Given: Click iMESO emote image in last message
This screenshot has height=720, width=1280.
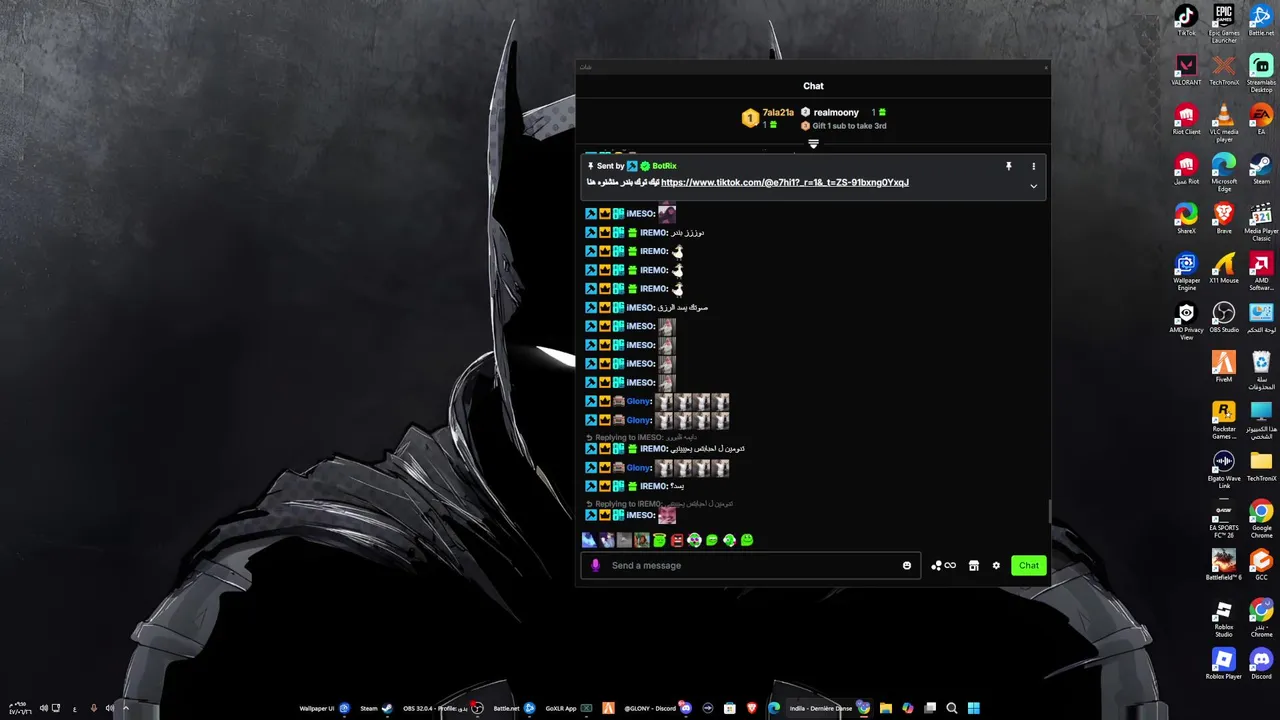Looking at the screenshot, I should [x=667, y=515].
